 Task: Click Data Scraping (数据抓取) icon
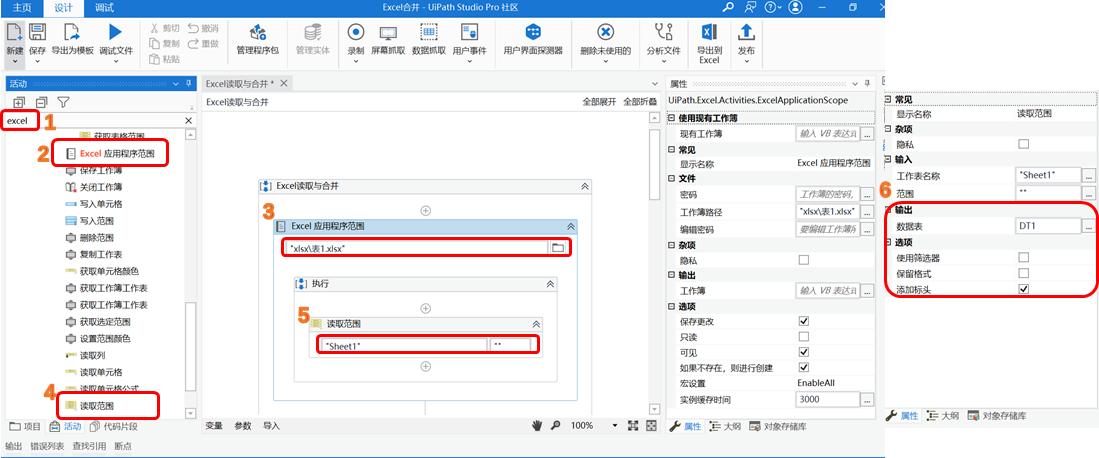click(x=429, y=32)
